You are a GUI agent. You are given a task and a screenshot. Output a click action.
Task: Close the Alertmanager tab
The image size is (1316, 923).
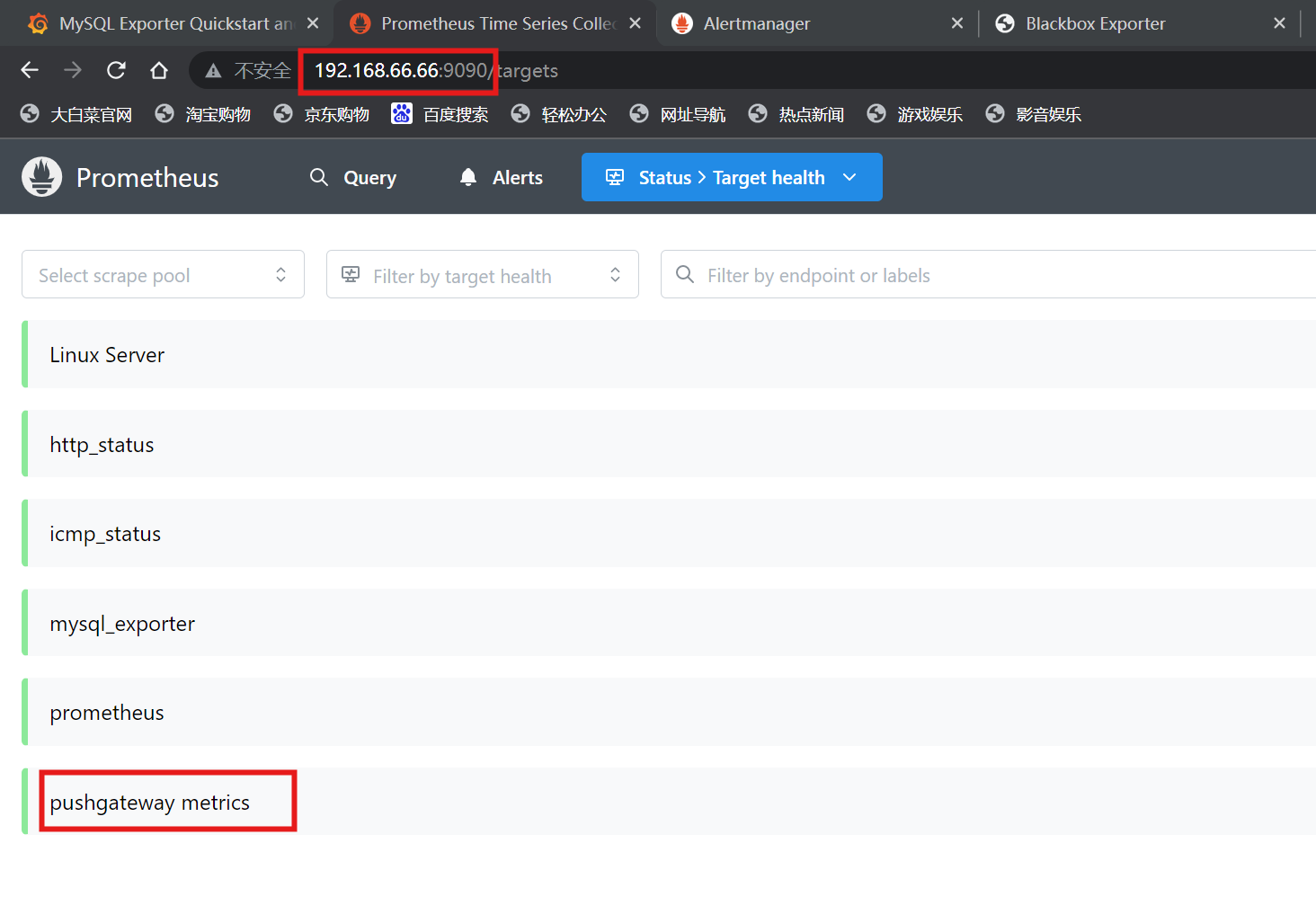click(957, 23)
